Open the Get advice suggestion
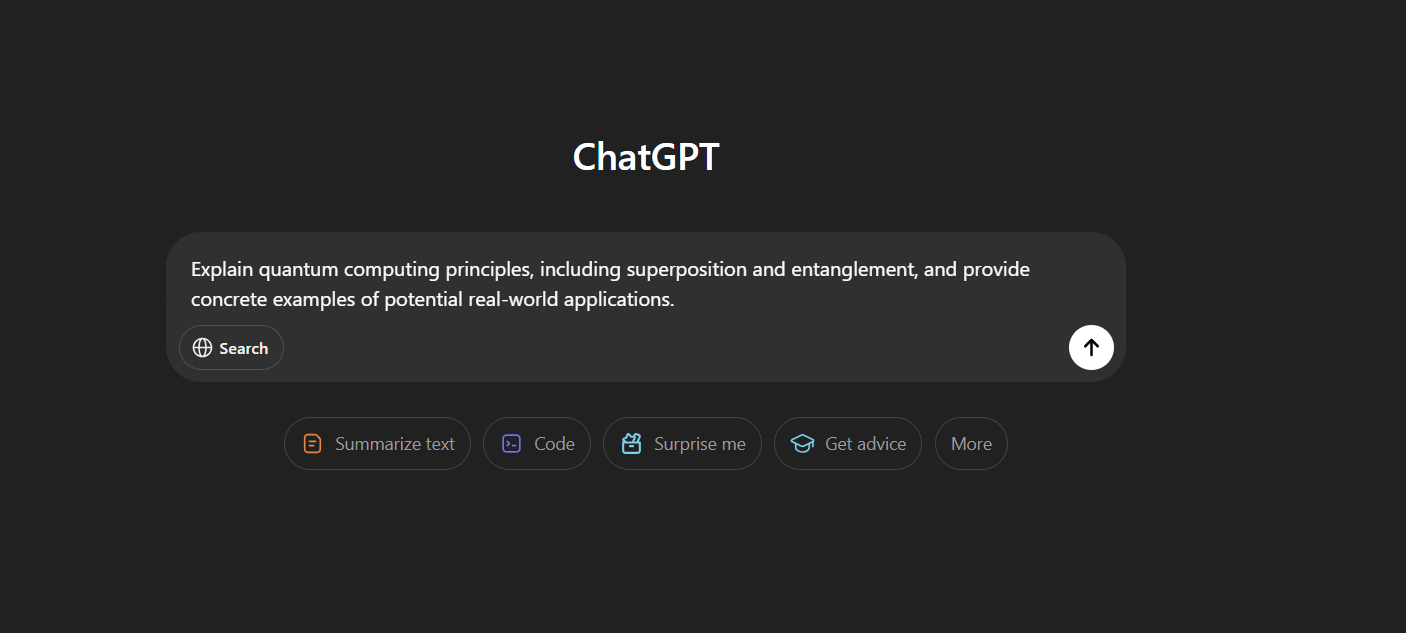This screenshot has height=633, width=1406. tap(848, 444)
